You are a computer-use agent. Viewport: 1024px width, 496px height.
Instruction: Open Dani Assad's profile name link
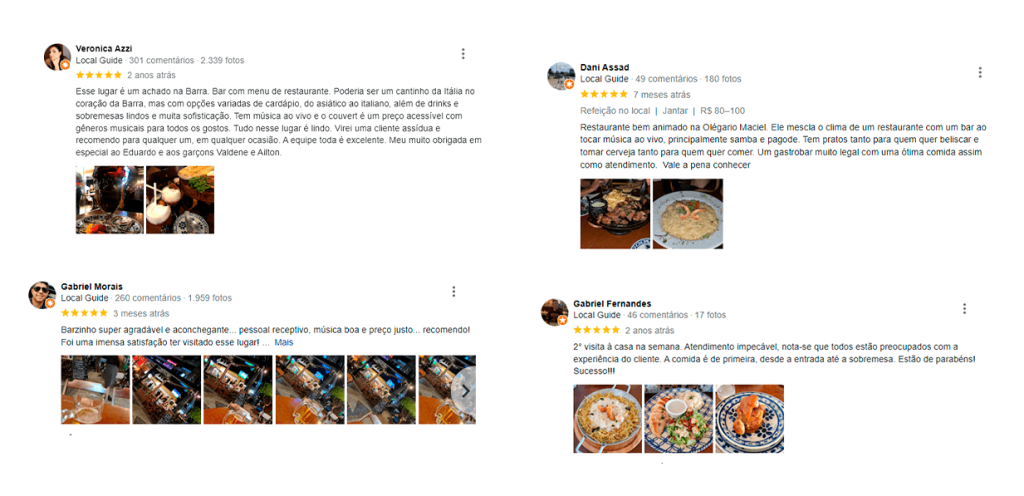[x=605, y=67]
